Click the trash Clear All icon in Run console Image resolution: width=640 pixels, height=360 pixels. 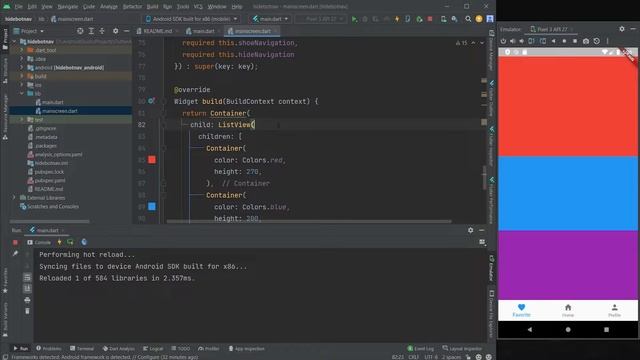(x=27, y=311)
